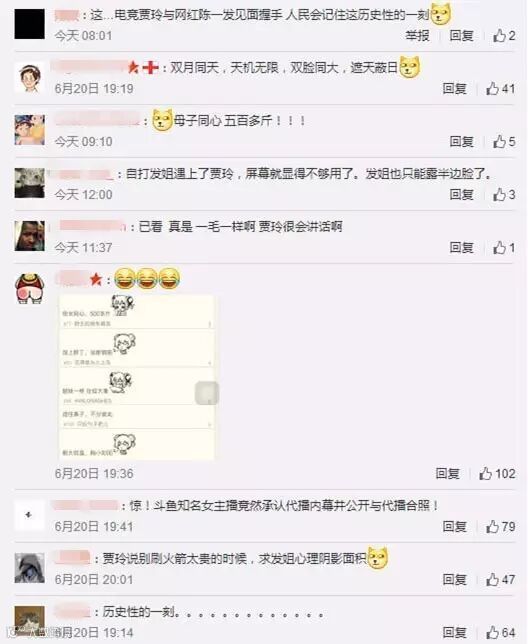Reply to the 6月20日 19:36 image comment
Image resolution: width=528 pixels, height=644 pixels.
coord(448,474)
